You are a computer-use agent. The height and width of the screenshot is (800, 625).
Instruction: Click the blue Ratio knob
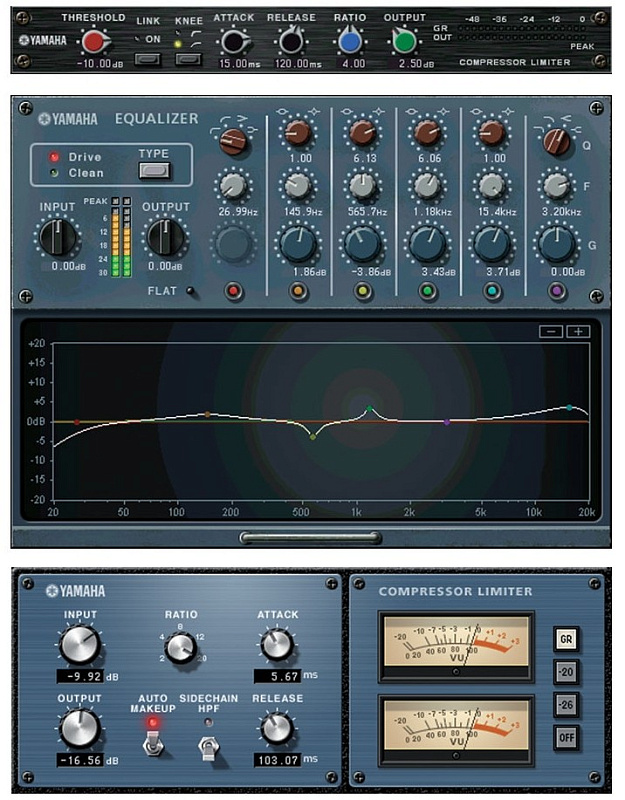coord(350,42)
